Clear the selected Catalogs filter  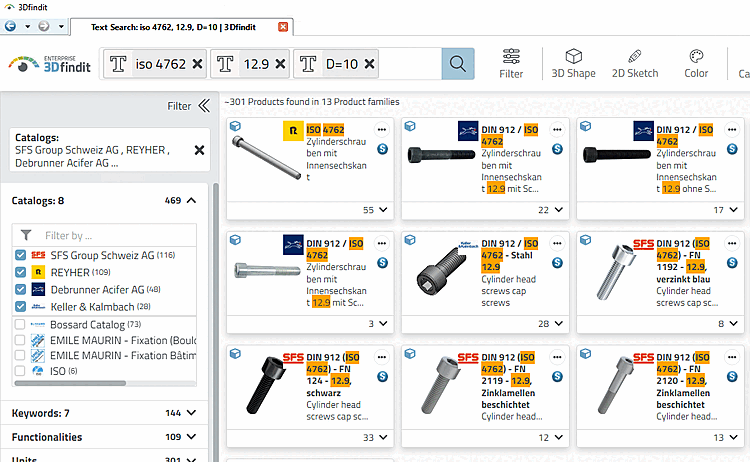(x=199, y=150)
